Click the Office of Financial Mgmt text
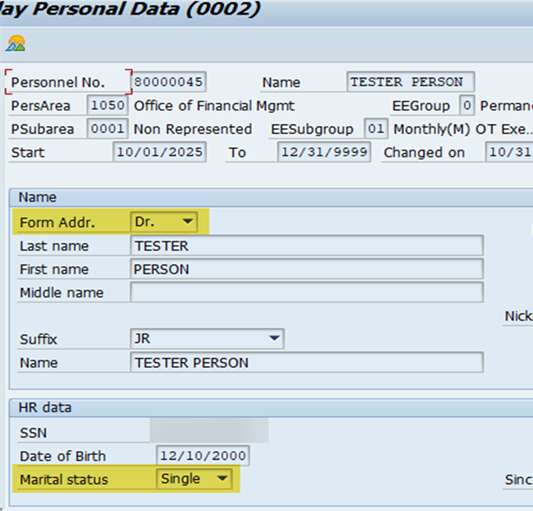 click(214, 106)
